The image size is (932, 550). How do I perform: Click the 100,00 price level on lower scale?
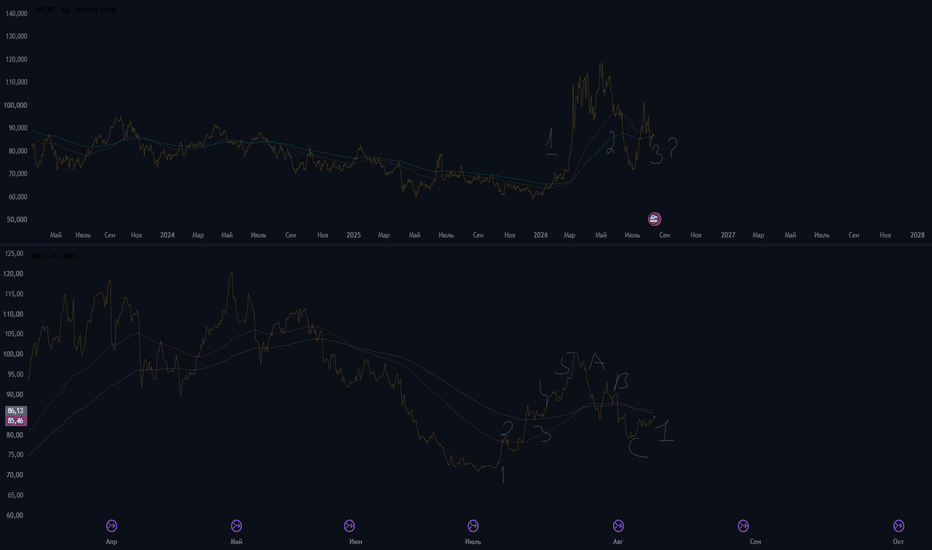tap(14, 354)
